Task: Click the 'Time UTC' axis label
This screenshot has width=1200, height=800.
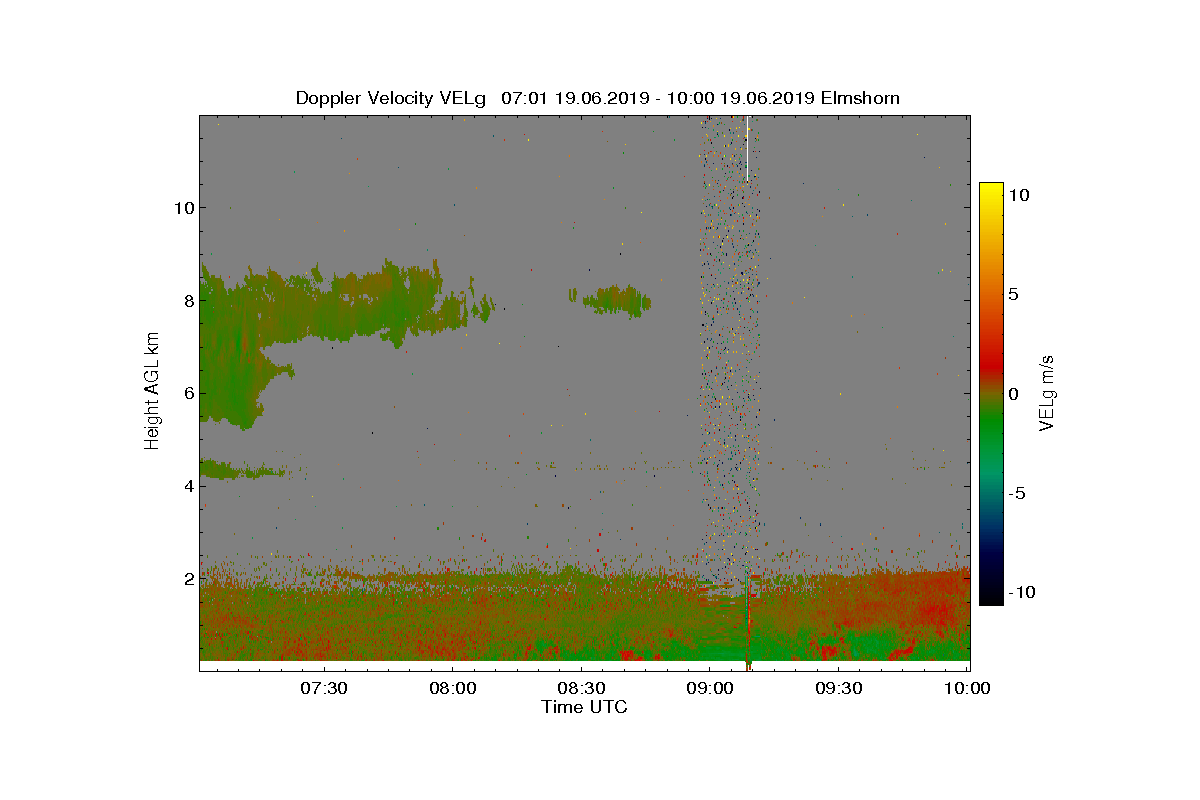Action: pyautogui.click(x=585, y=707)
